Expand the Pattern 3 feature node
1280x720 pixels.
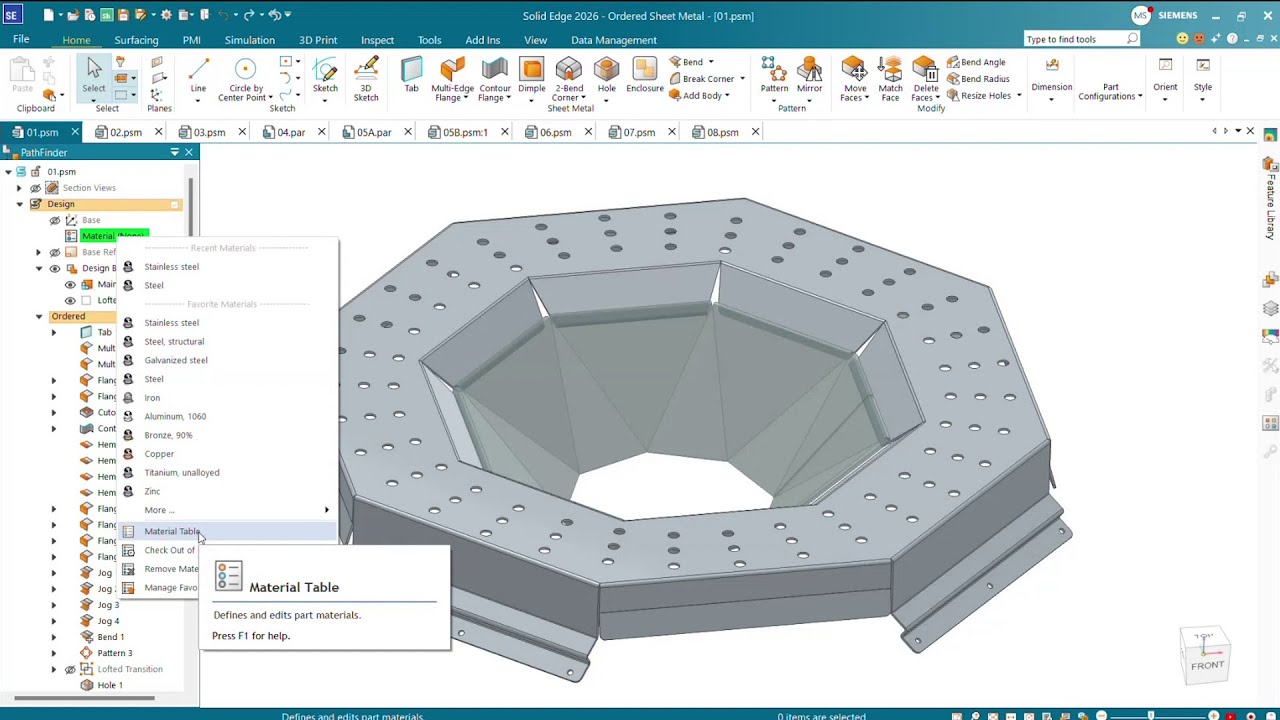click(x=54, y=653)
